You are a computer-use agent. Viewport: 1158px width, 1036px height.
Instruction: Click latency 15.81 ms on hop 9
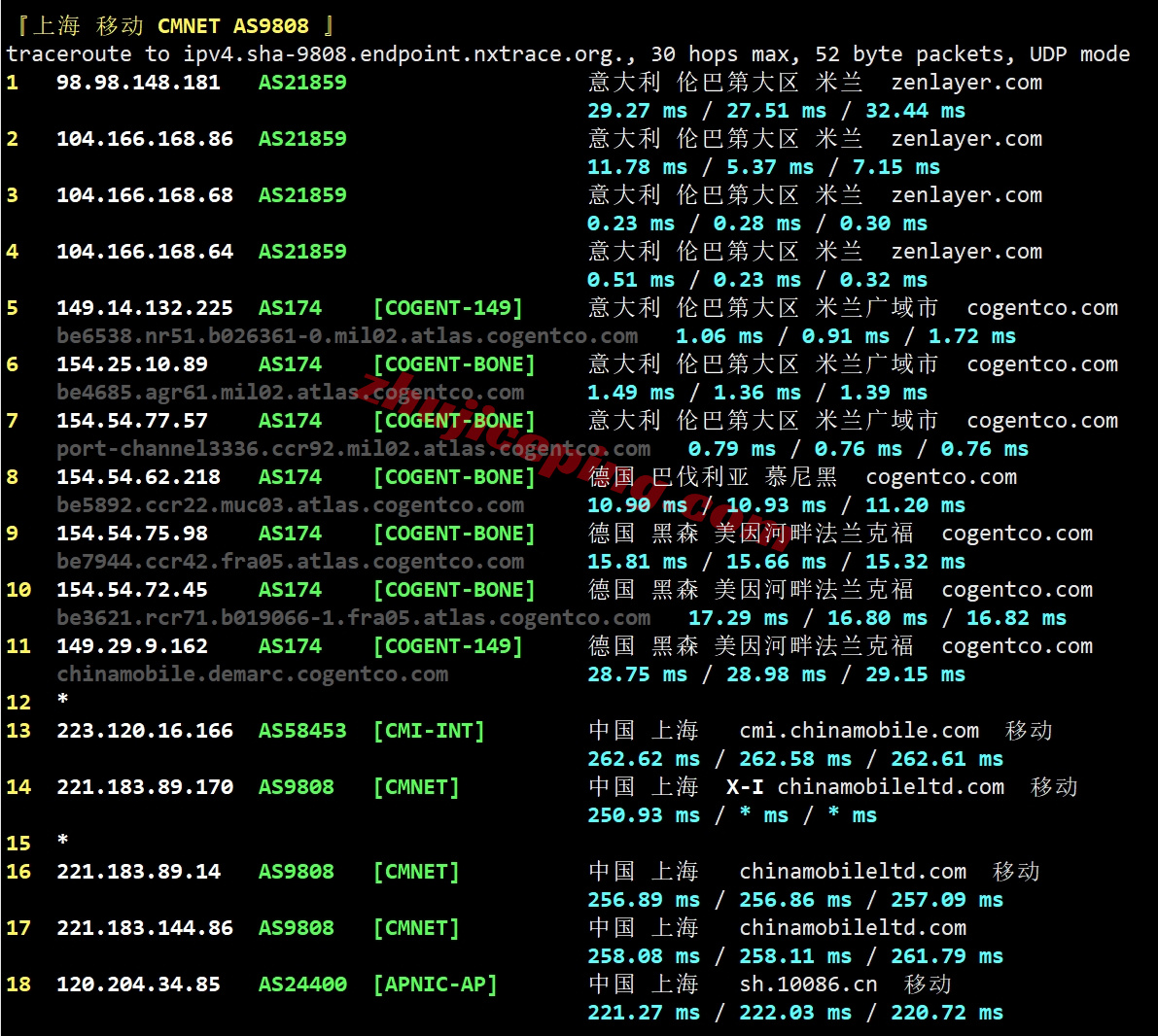[638, 561]
